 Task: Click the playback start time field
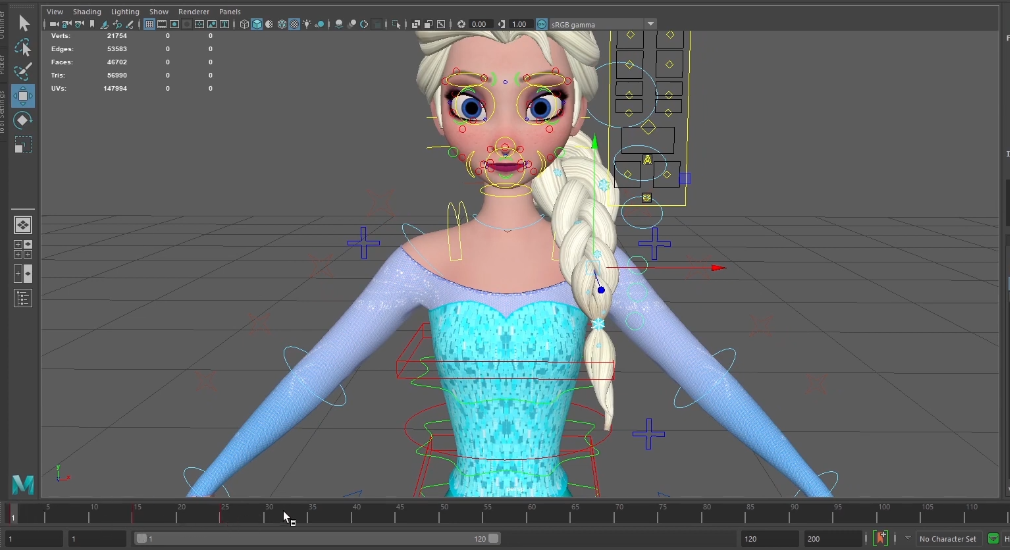coord(97,538)
